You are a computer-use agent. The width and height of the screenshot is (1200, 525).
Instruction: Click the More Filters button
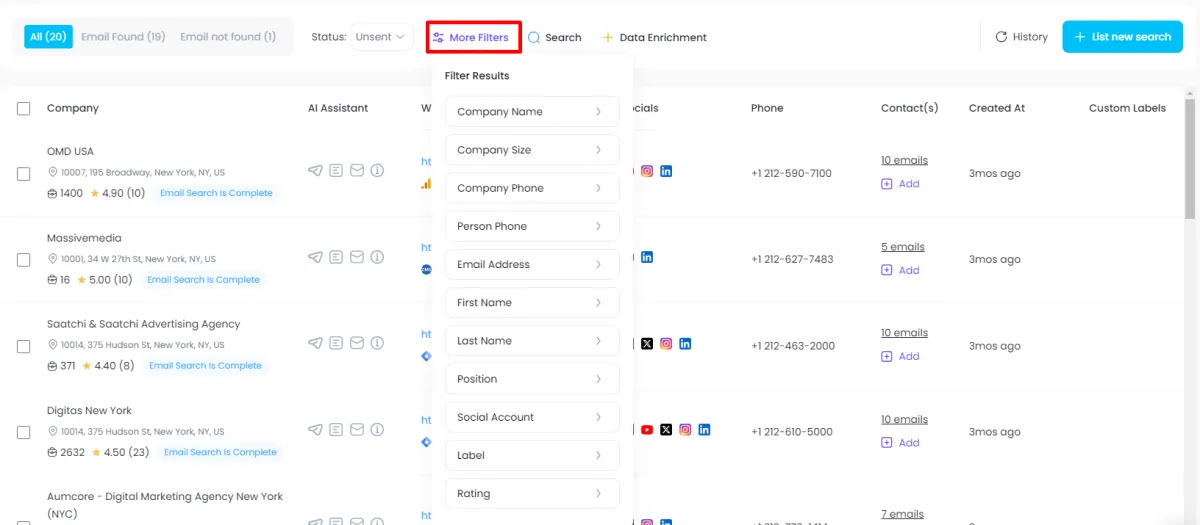(x=473, y=38)
